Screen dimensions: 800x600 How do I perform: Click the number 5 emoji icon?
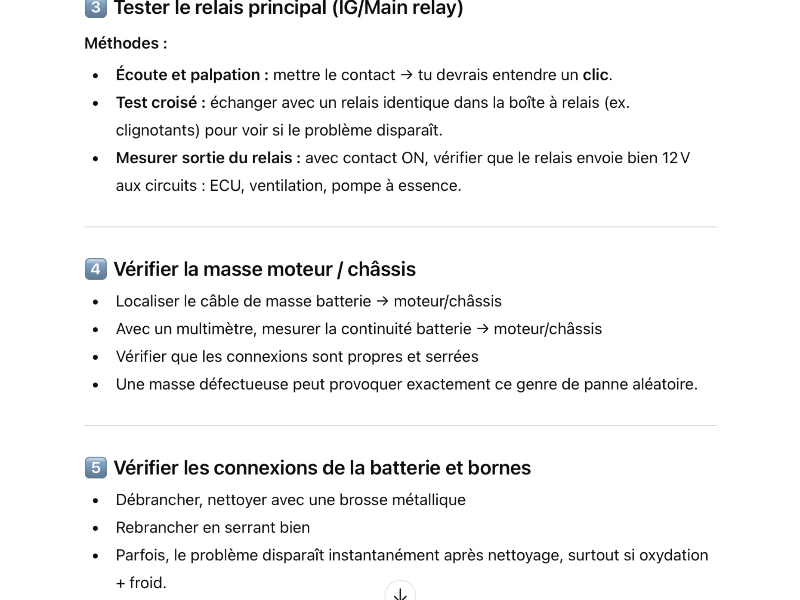[x=95, y=467]
